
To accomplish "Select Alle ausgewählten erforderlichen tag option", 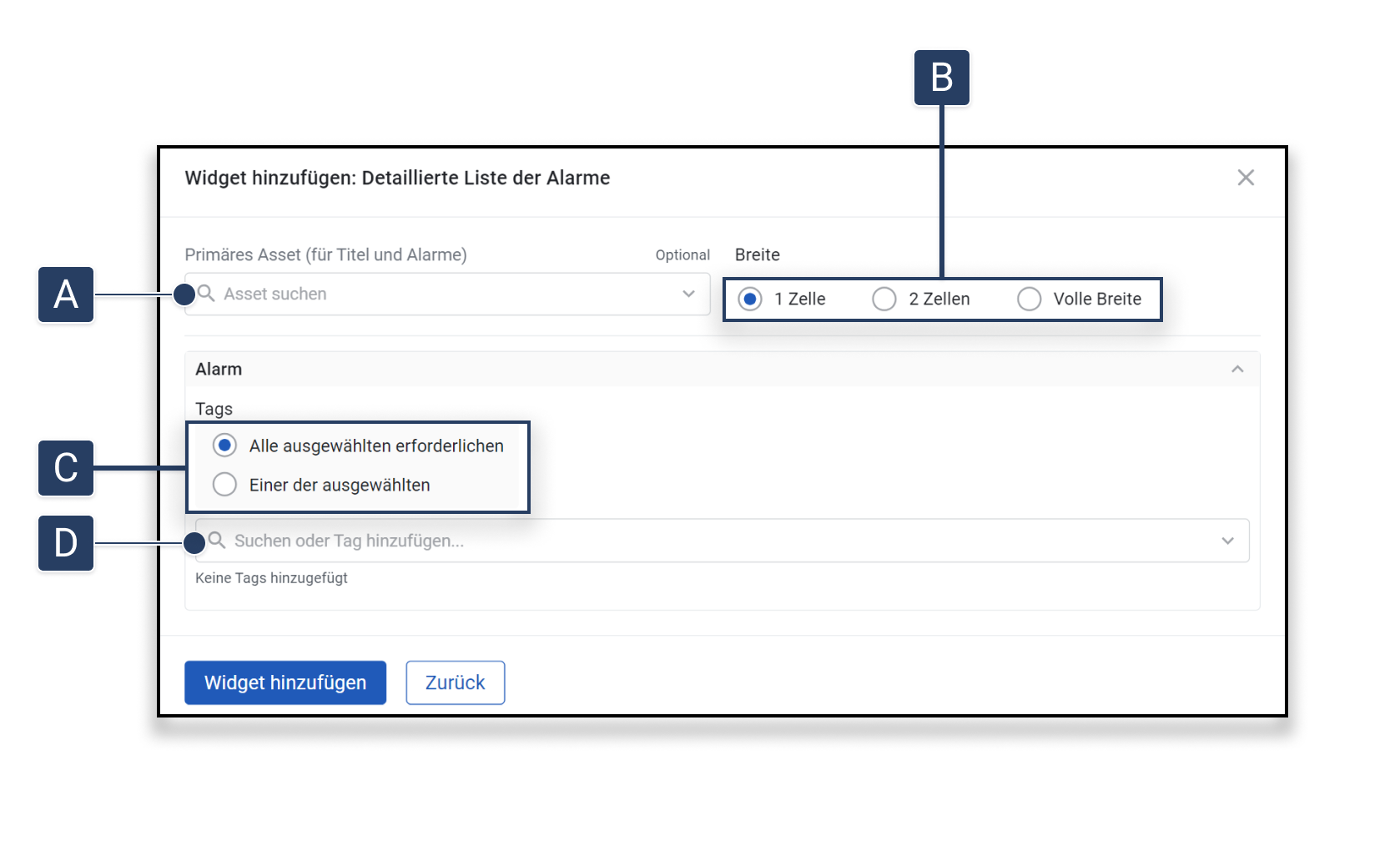I will 224,446.
